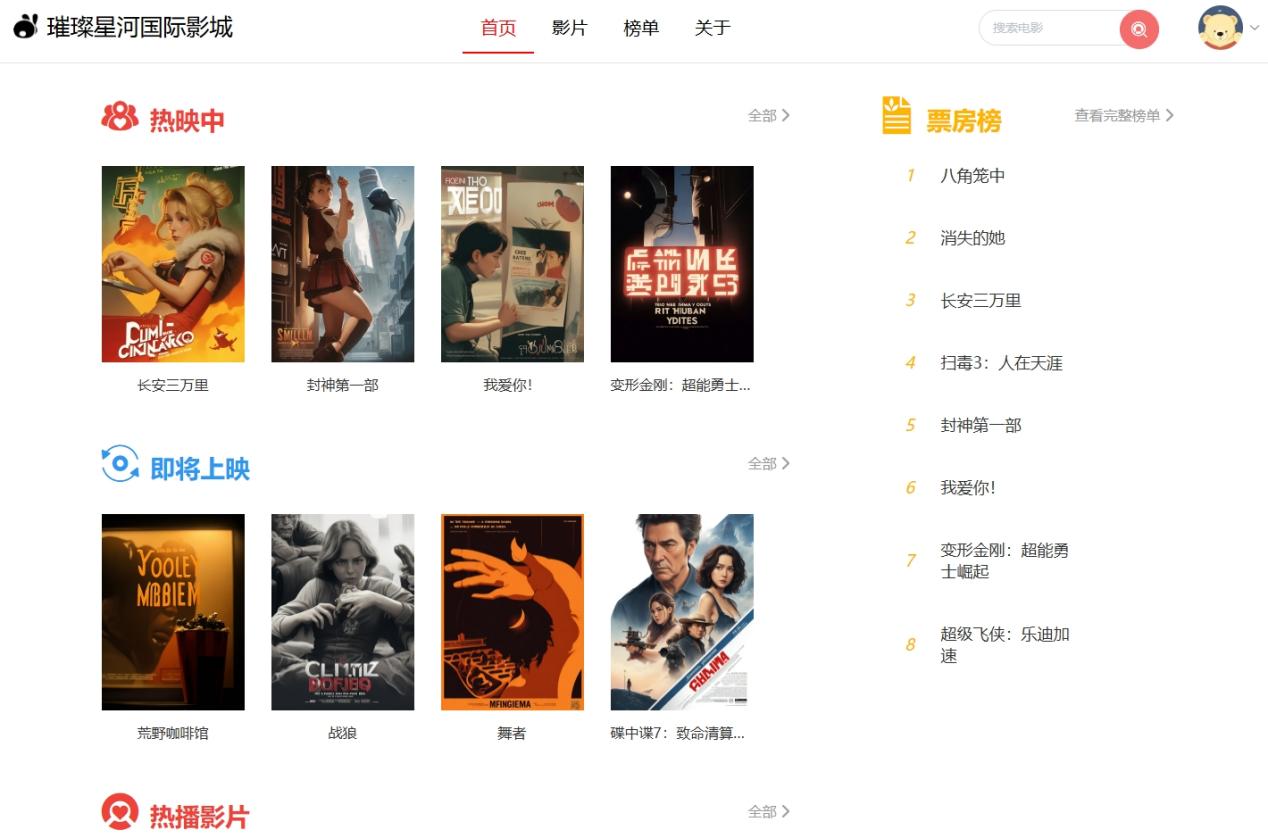The height and width of the screenshot is (838, 1268).
Task: Select 扫毒3：人在天涯 ranking entry
Action: (1001, 363)
